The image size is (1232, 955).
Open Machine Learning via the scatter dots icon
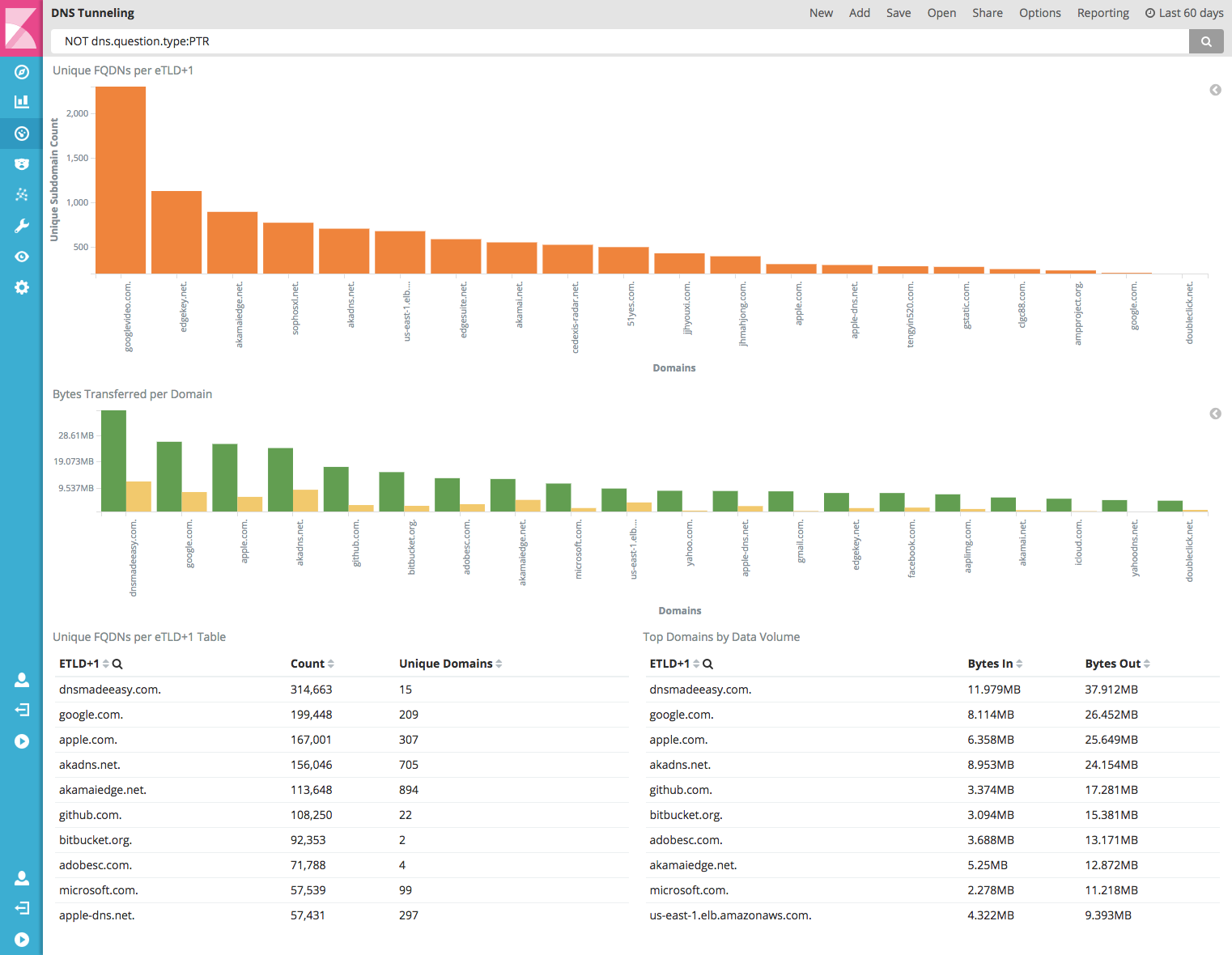22,195
